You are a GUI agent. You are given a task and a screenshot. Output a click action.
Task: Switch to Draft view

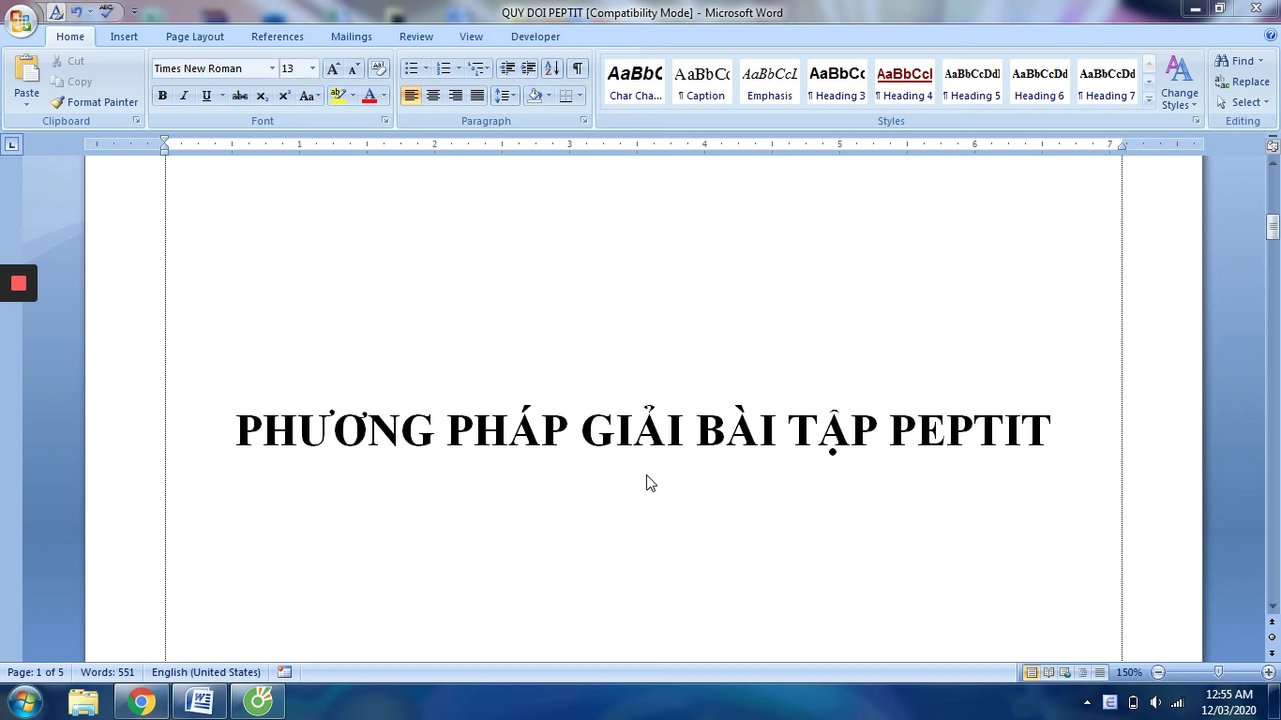[x=1100, y=673]
